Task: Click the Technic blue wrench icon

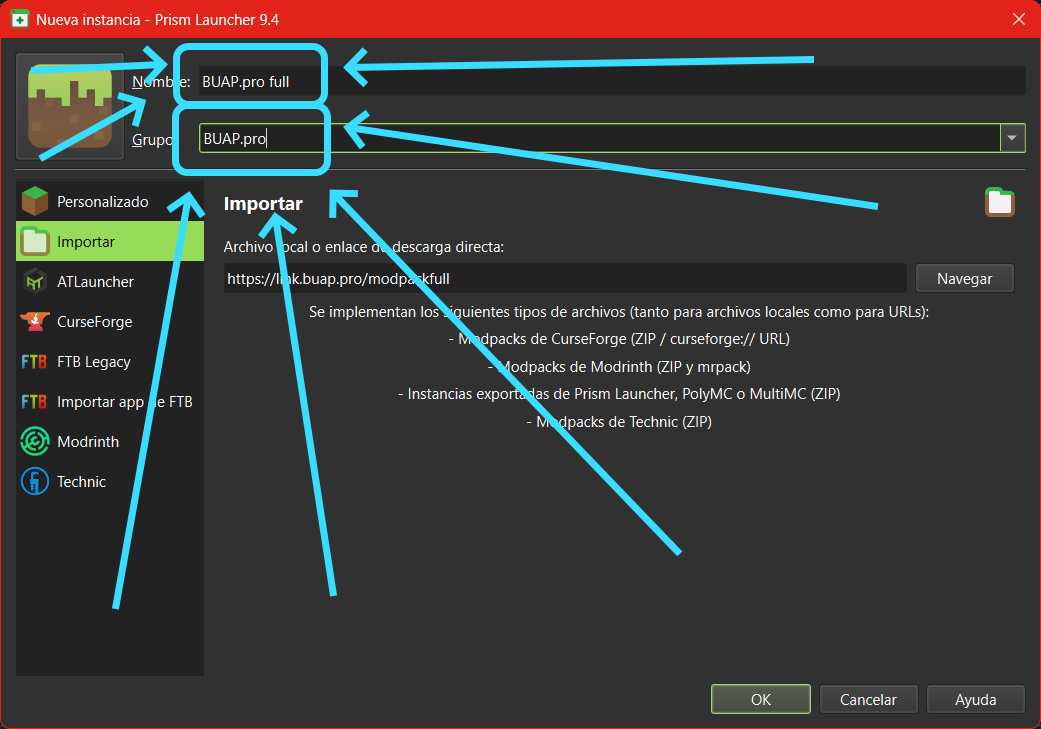Action: [35, 482]
